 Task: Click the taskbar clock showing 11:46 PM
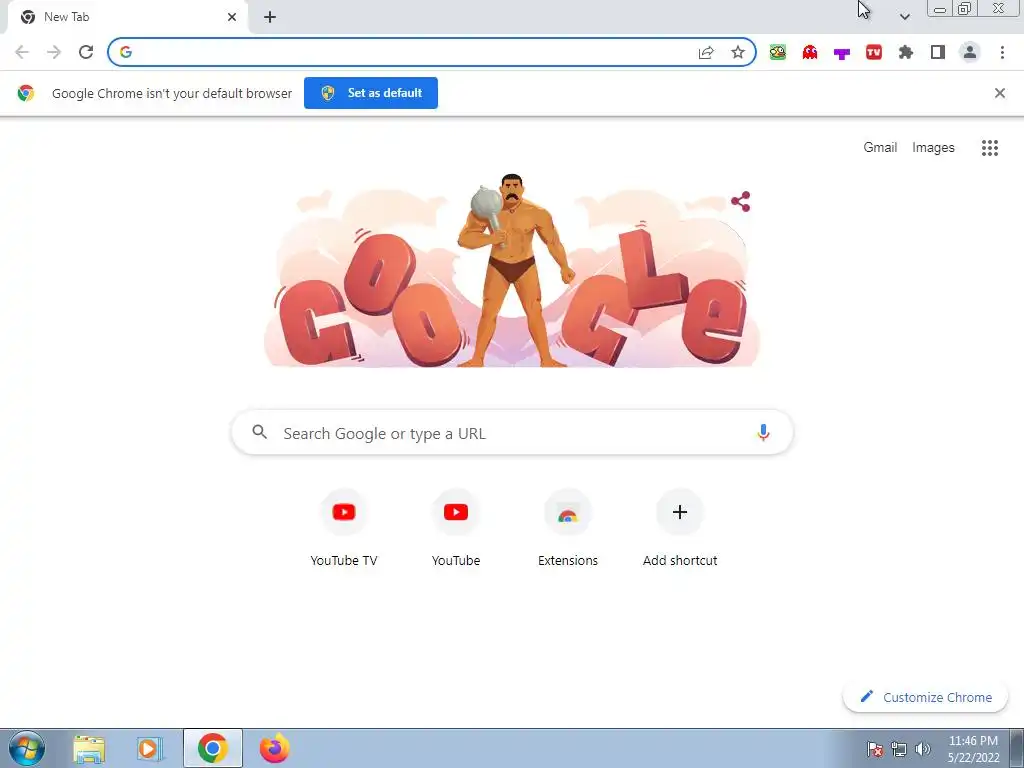(x=973, y=749)
